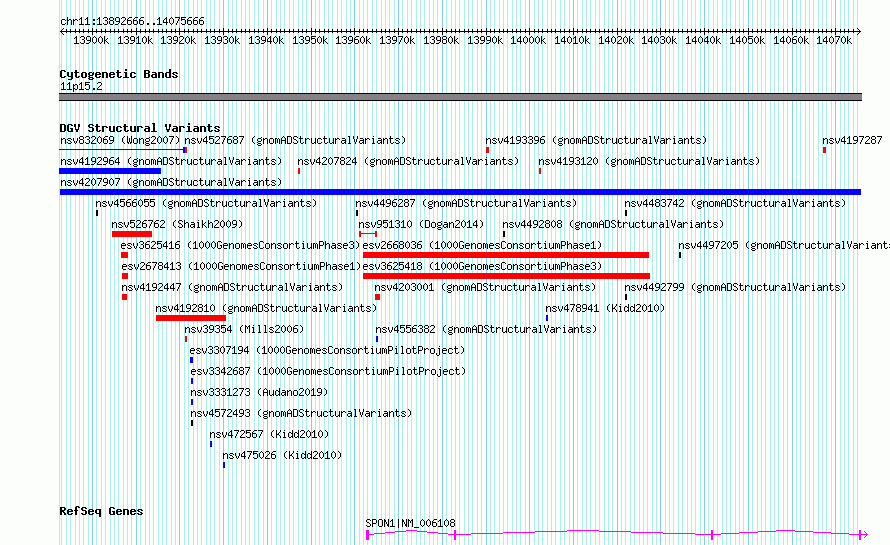Click the nsv4192447 variant label
Viewport: 890px width, 545px height.
coord(232,287)
